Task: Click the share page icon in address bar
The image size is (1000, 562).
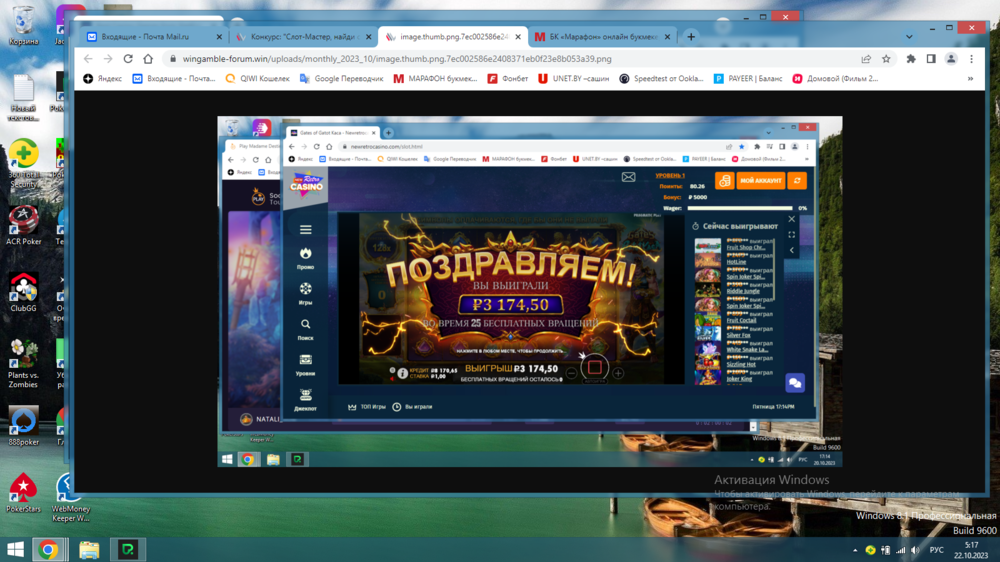Action: coord(866,59)
